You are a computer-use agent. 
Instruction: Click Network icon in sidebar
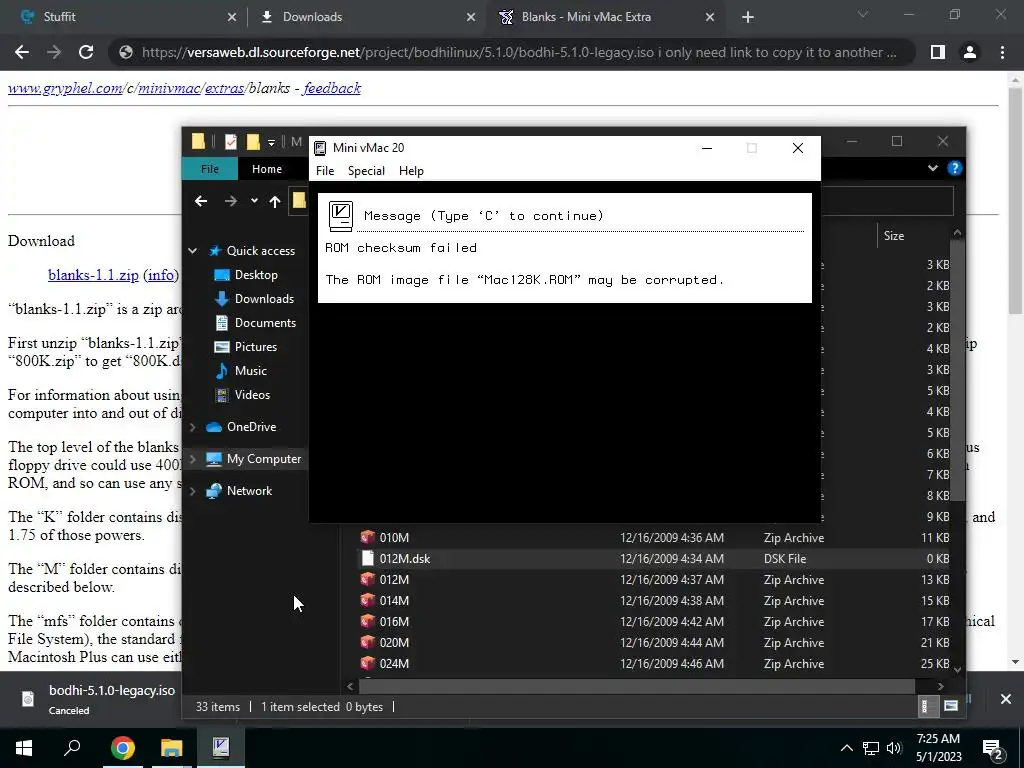(x=214, y=491)
